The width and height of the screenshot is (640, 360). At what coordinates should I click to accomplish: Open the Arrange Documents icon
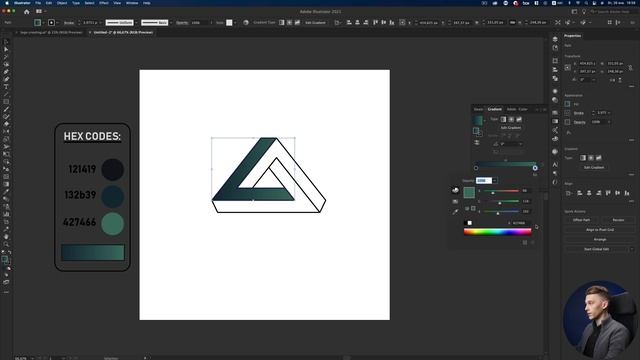pyautogui.click(x=39, y=12)
